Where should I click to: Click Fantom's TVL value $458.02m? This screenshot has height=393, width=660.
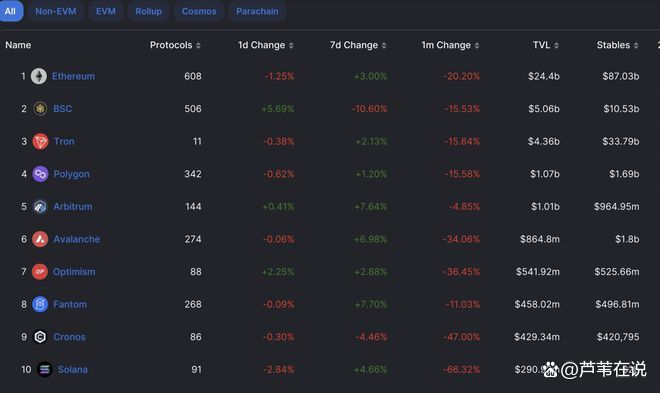click(537, 304)
